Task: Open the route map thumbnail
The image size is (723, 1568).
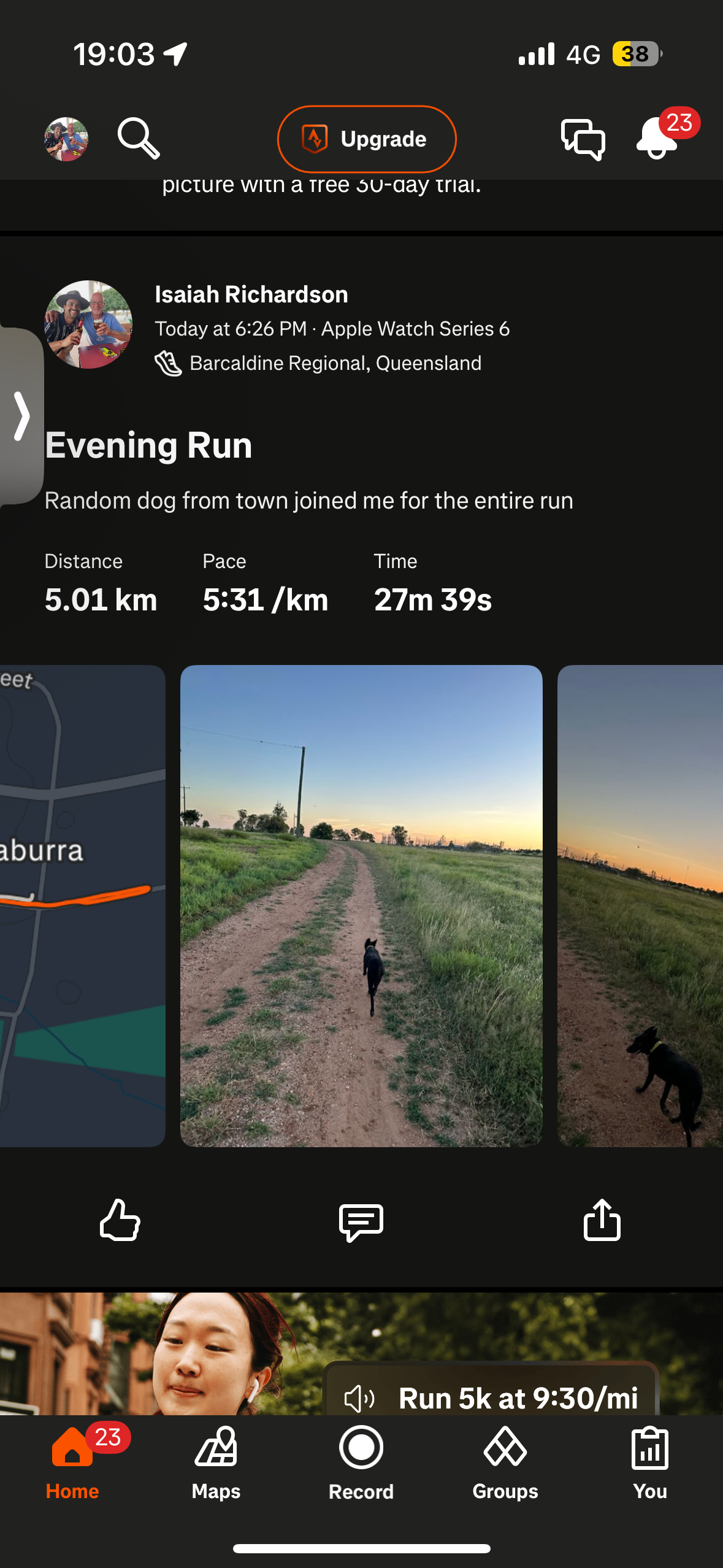Action: pyautogui.click(x=82, y=905)
